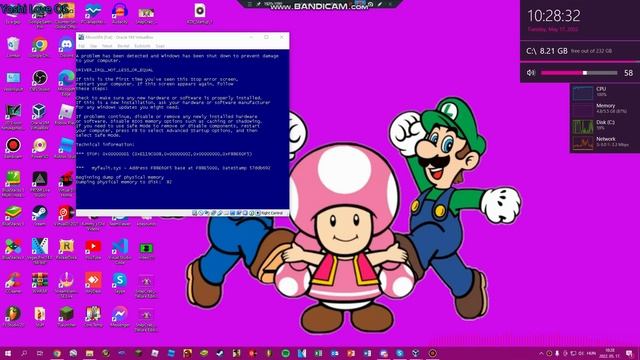Click the 10:28:32 clock widget
This screenshot has width=640, height=360.
(553, 16)
